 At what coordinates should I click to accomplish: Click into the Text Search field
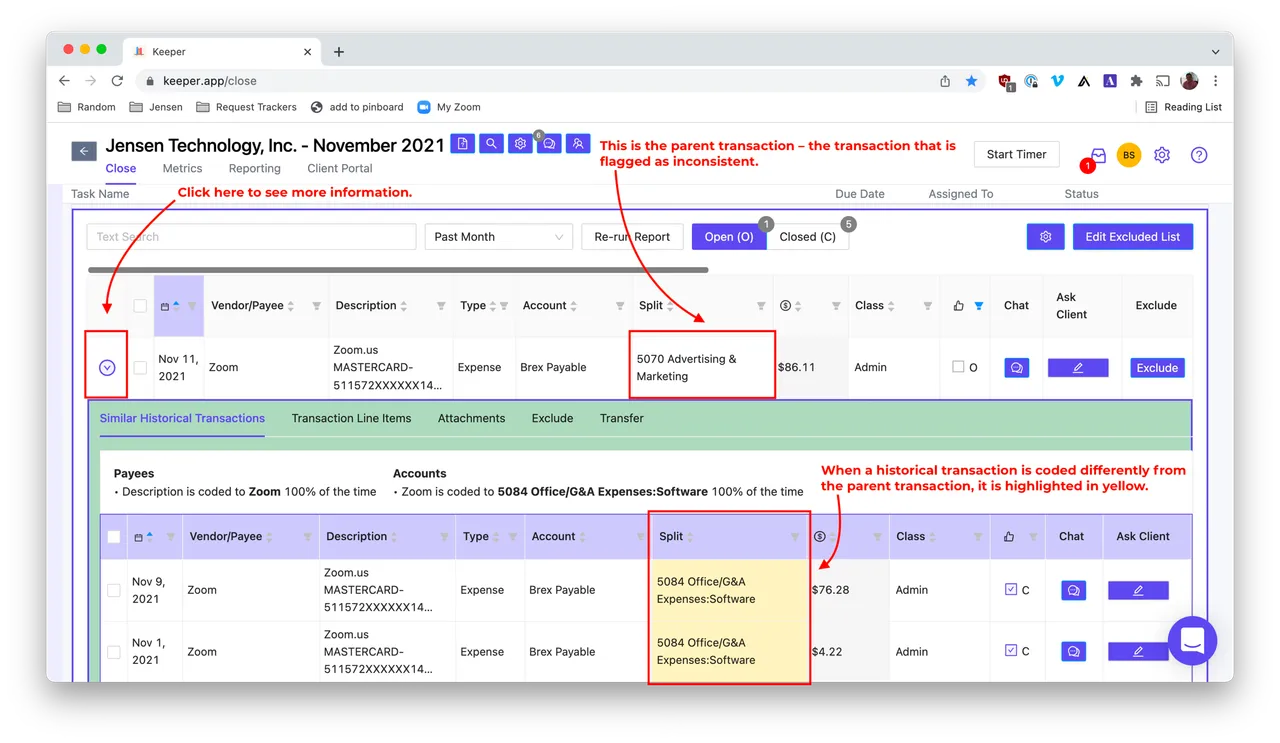[251, 237]
